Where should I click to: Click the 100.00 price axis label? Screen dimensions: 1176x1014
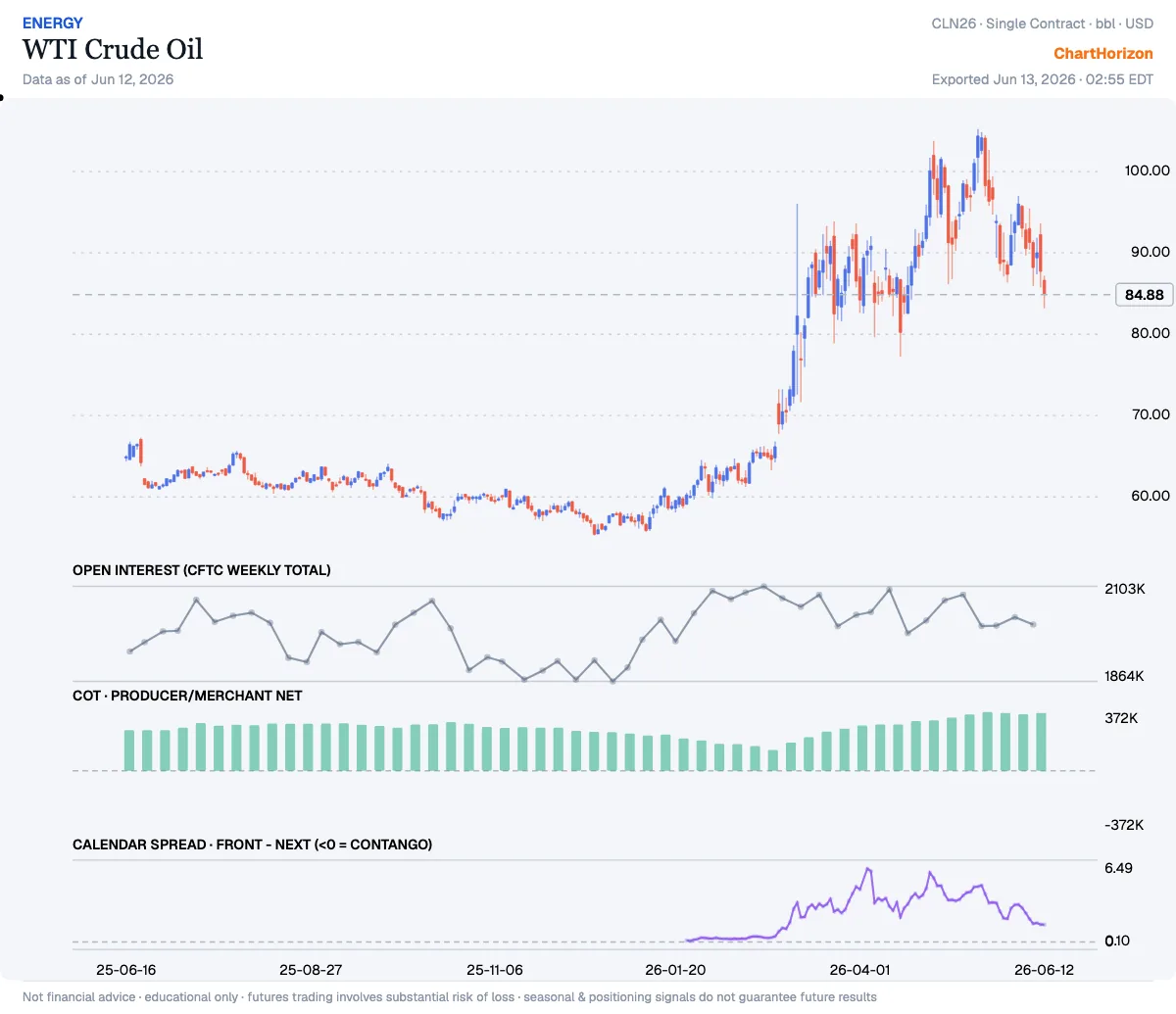point(1147,170)
